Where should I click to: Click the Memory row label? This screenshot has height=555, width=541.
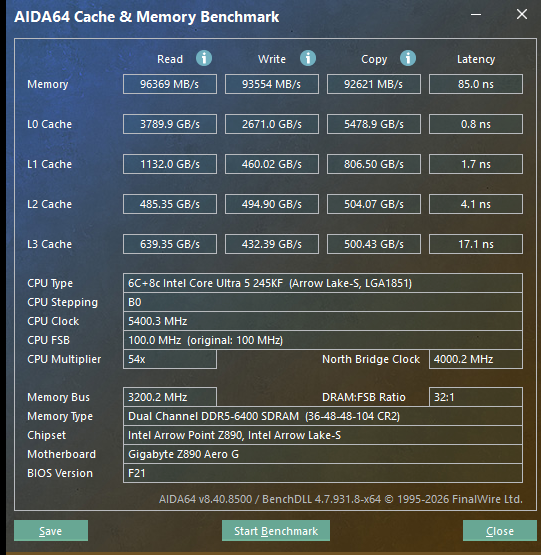click(x=48, y=85)
